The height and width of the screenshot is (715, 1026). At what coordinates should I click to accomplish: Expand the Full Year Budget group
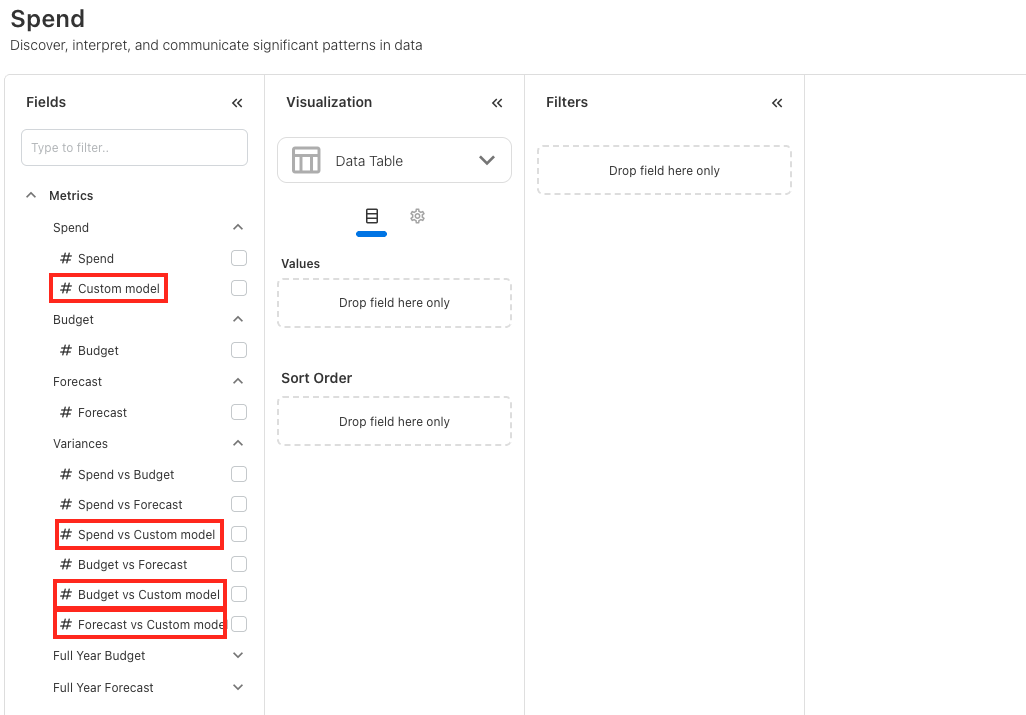238,656
